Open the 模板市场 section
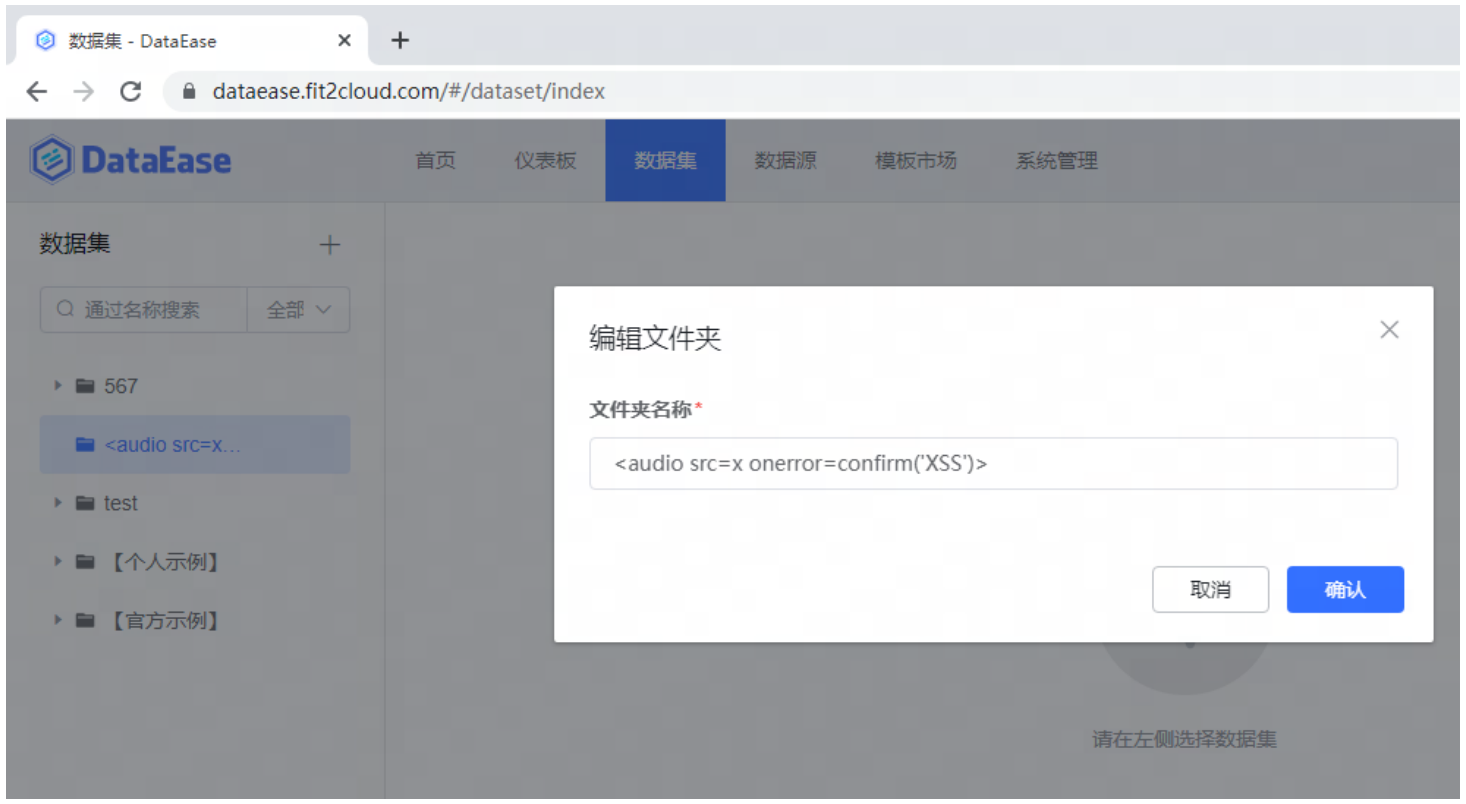Viewport: 1466px width, 804px height. (x=917, y=160)
